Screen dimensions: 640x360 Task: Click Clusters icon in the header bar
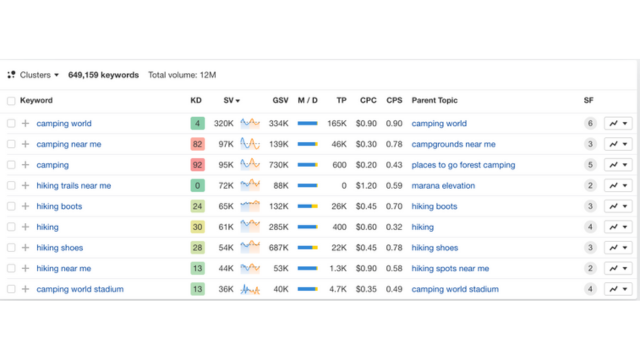(x=11, y=75)
